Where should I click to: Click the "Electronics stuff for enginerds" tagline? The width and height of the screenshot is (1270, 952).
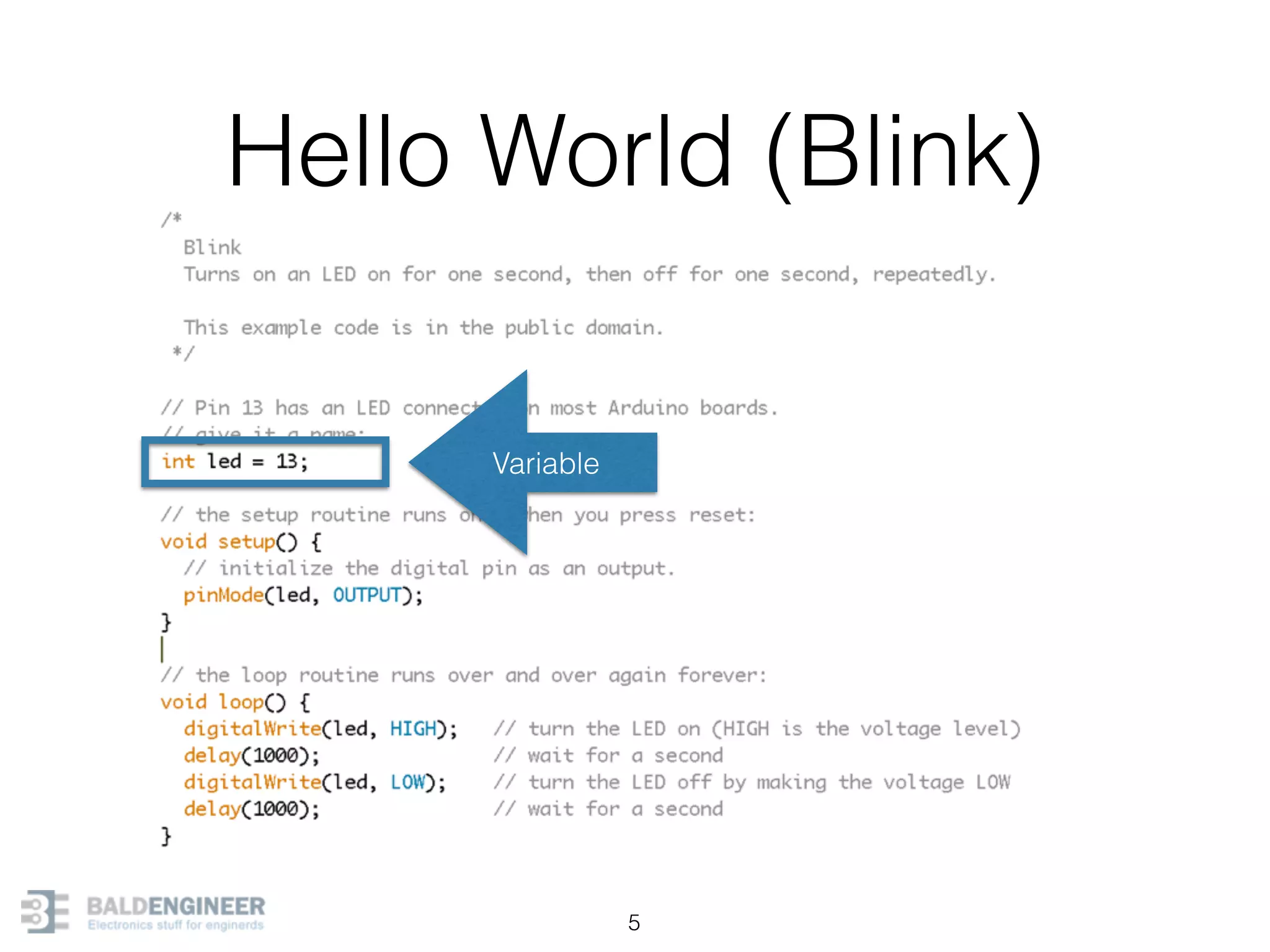click(175, 925)
